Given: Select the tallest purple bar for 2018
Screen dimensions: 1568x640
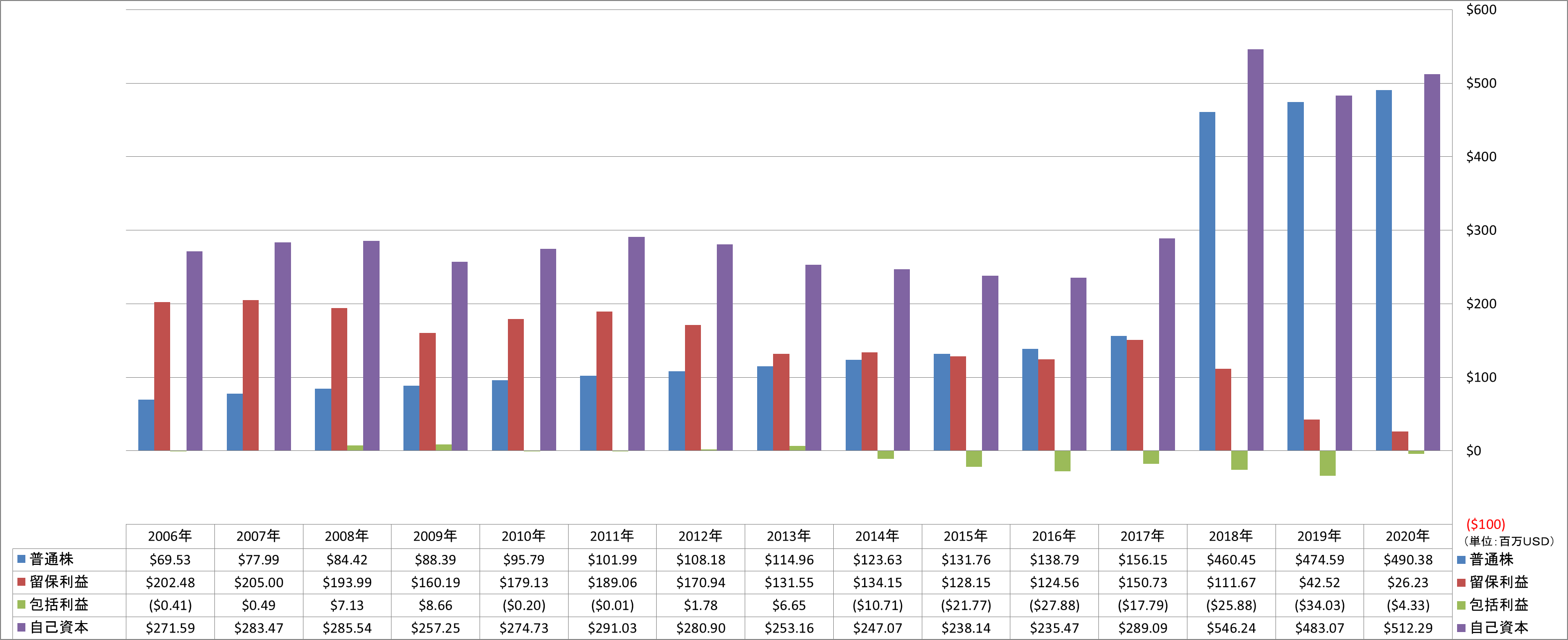Looking at the screenshot, I should (1255, 250).
